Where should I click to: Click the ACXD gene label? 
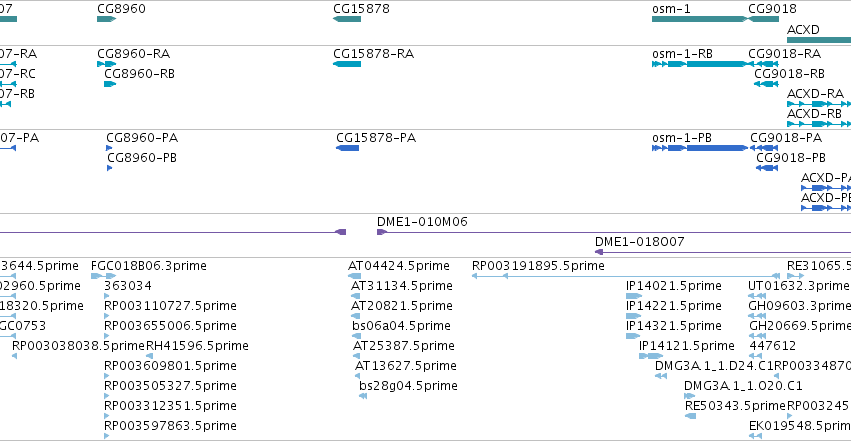(803, 30)
